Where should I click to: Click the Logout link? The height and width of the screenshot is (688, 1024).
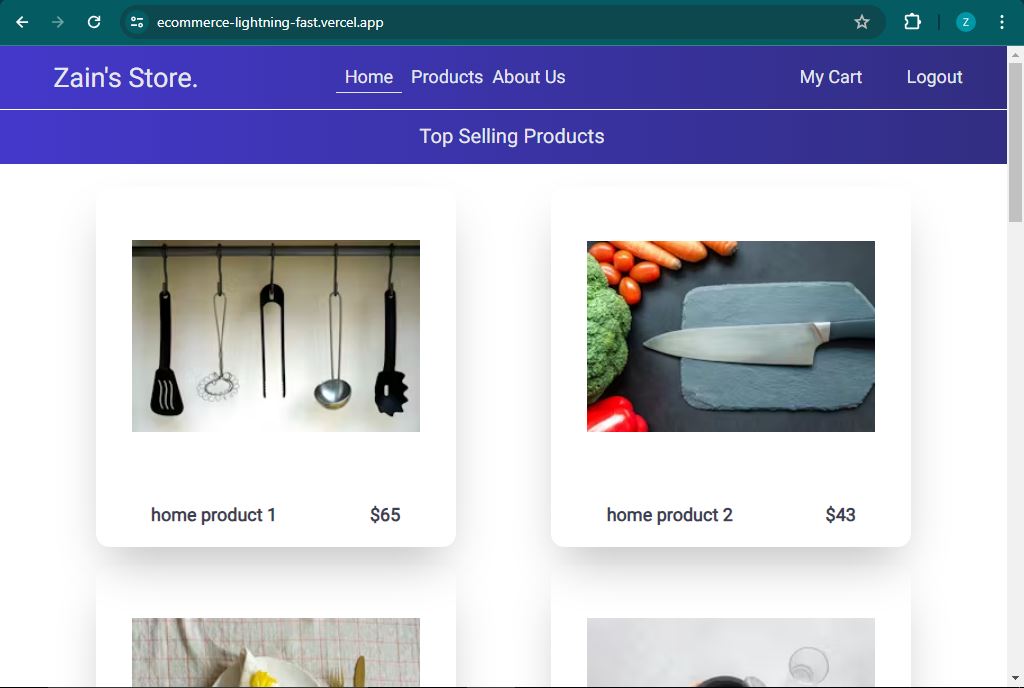click(x=934, y=77)
